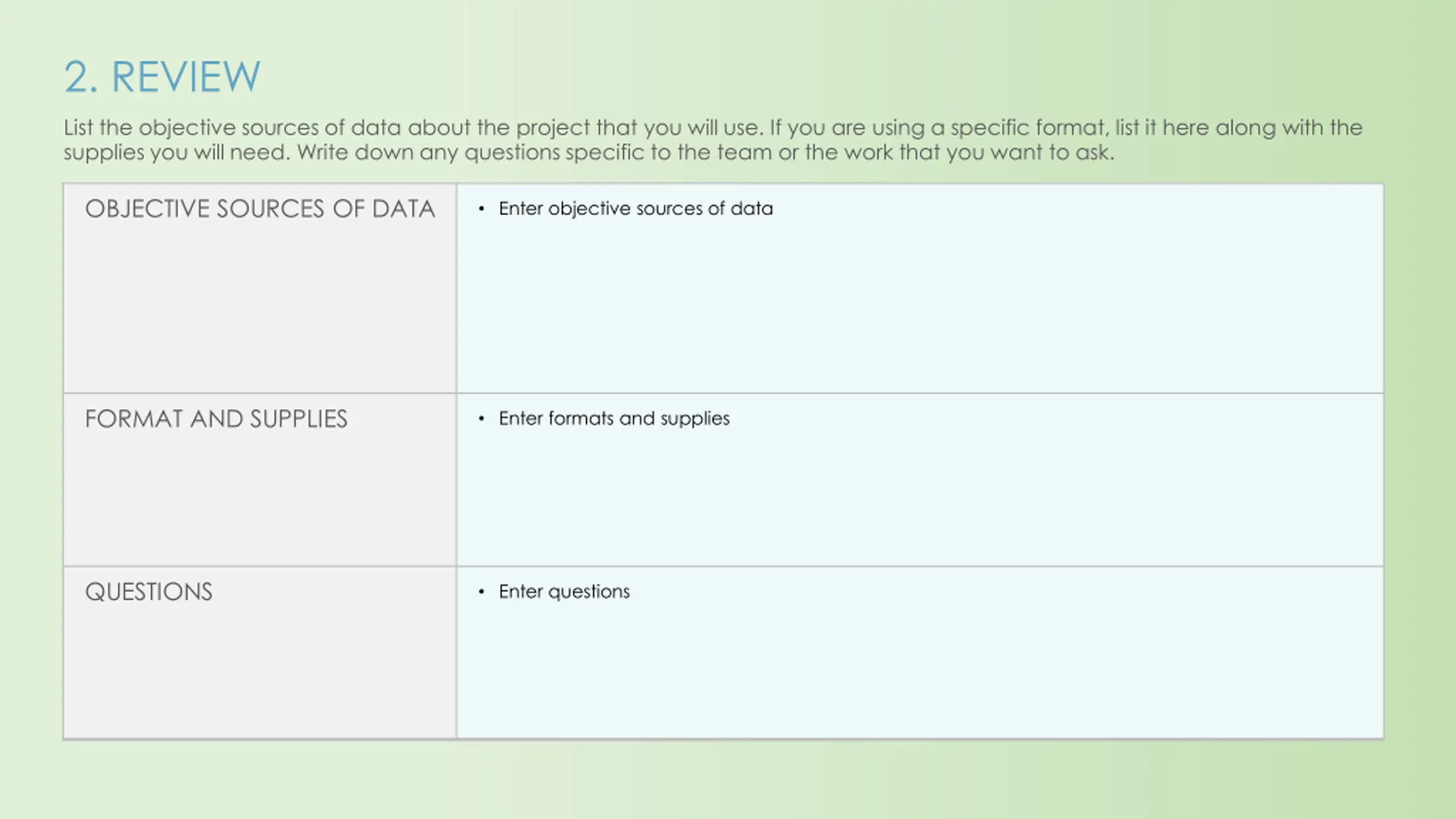Click the 'OBJECTIVE SOURCES OF DATA' header cell
1456x819 pixels.
click(260, 288)
